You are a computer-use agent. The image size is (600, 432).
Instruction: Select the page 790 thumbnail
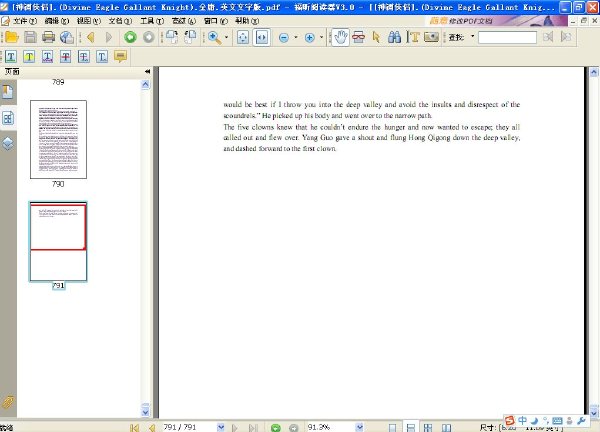click(59, 139)
